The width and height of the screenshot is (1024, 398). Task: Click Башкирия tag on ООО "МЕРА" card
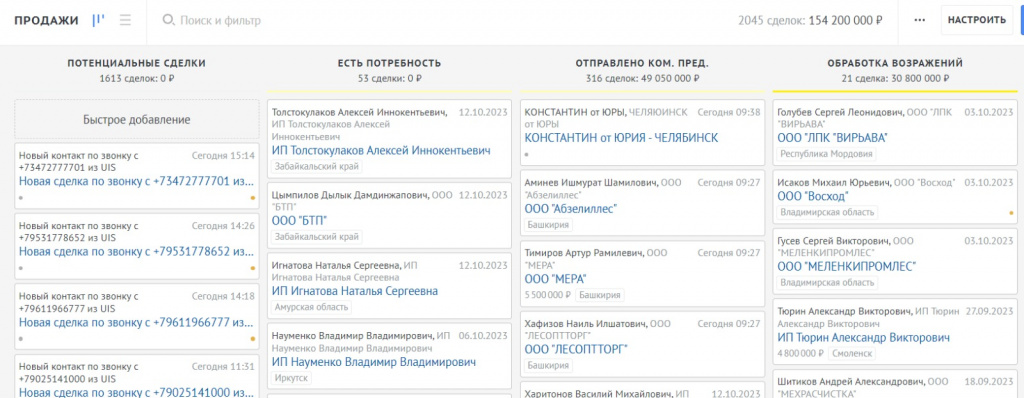point(600,295)
